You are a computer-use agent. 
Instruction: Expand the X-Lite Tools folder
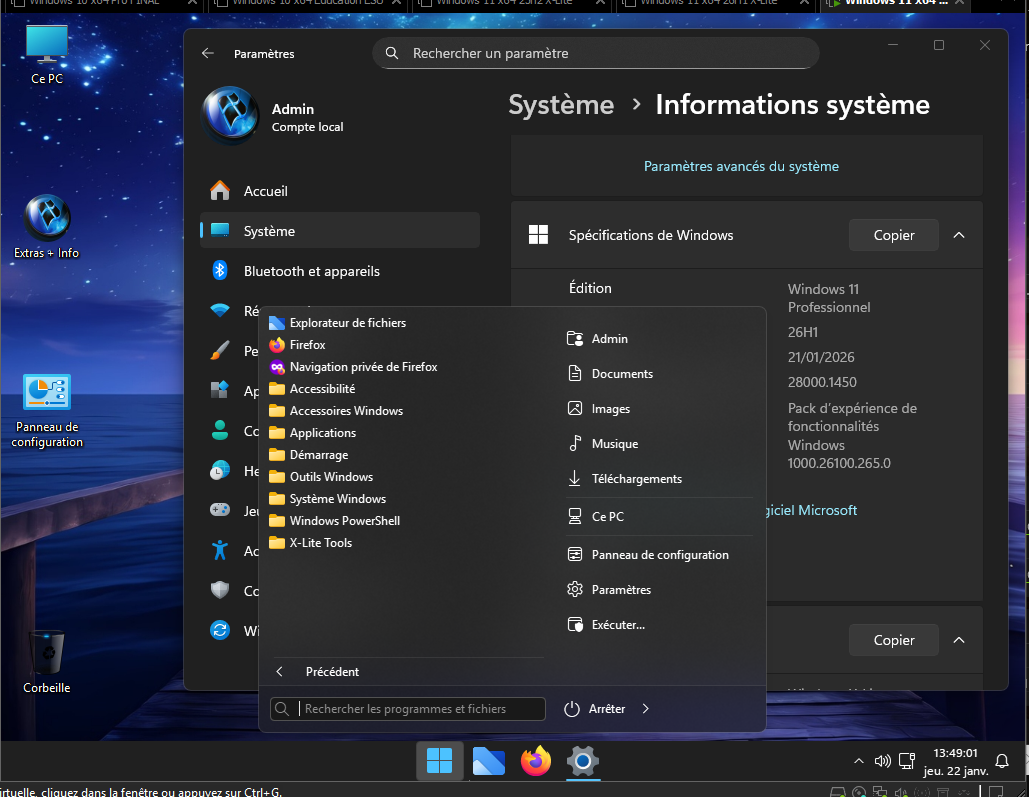point(320,543)
